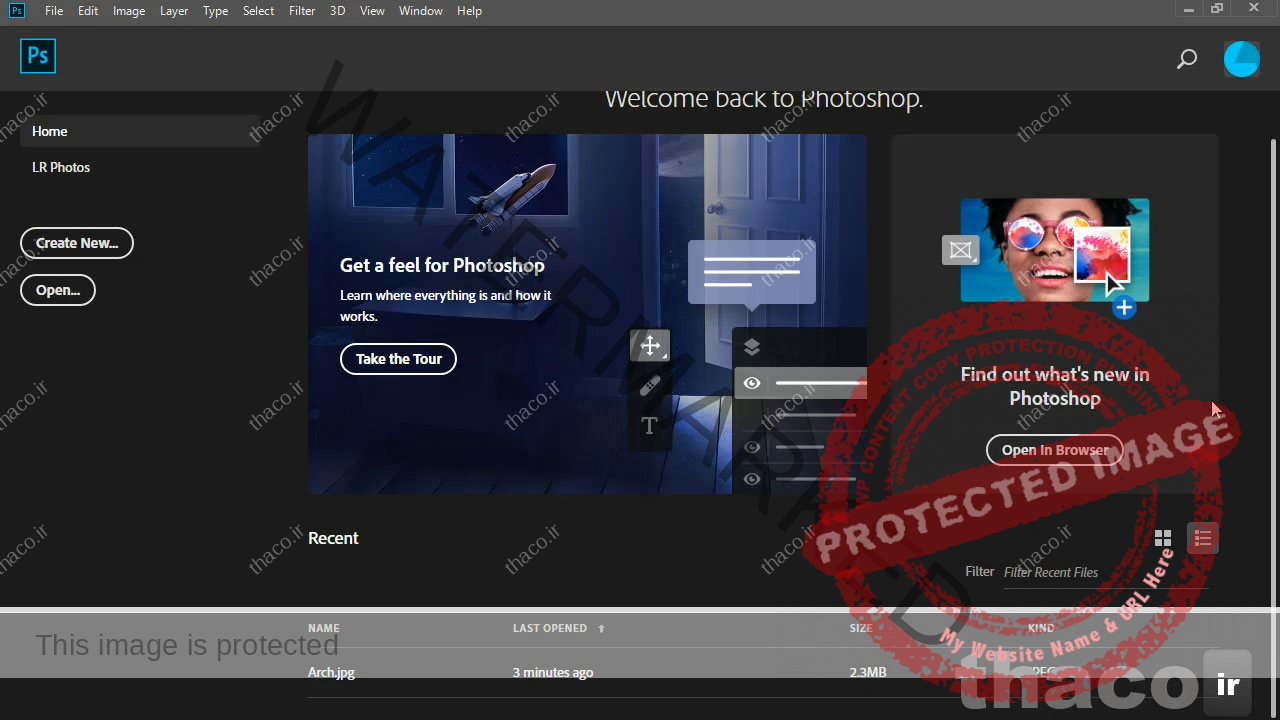Click the 2.3MB size cell
The image size is (1280, 720).
point(868,672)
